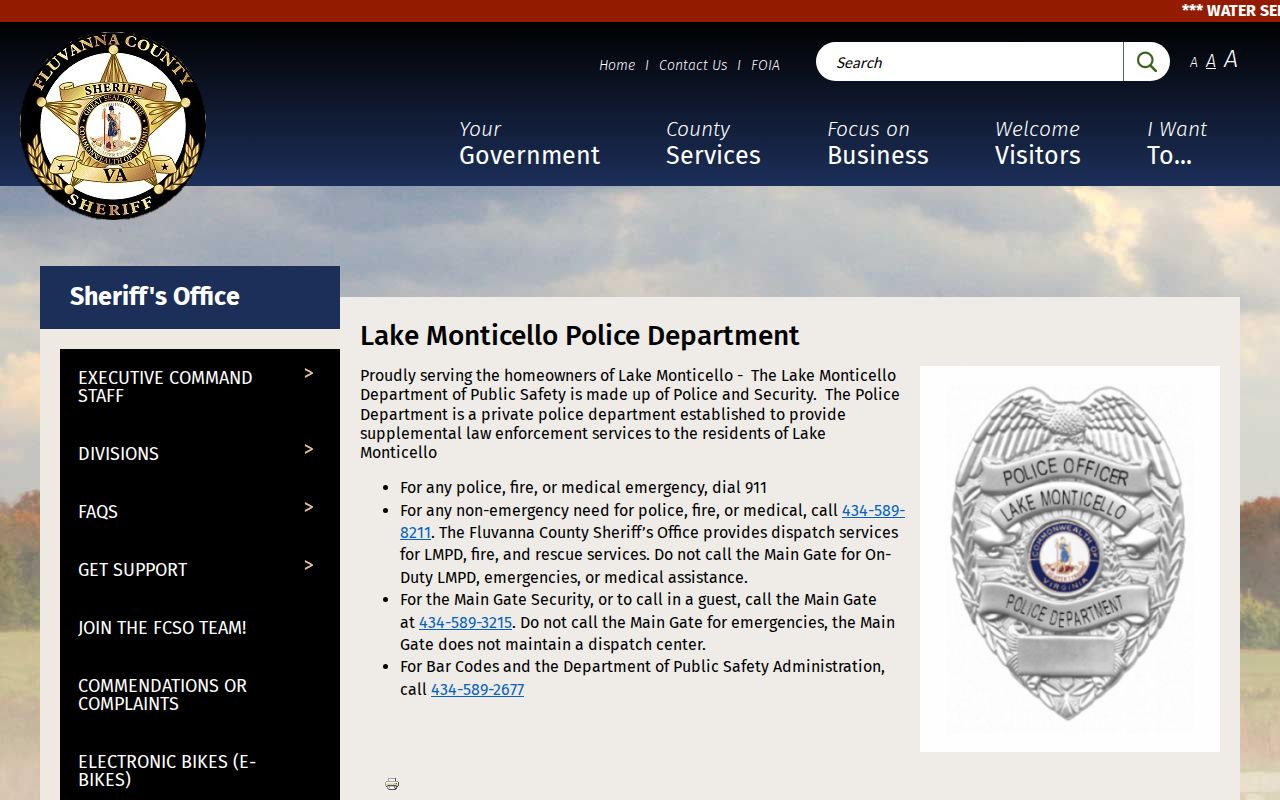The height and width of the screenshot is (800, 1280).
Task: Open Executive Command Staff sidebar item
Action: coord(200,387)
